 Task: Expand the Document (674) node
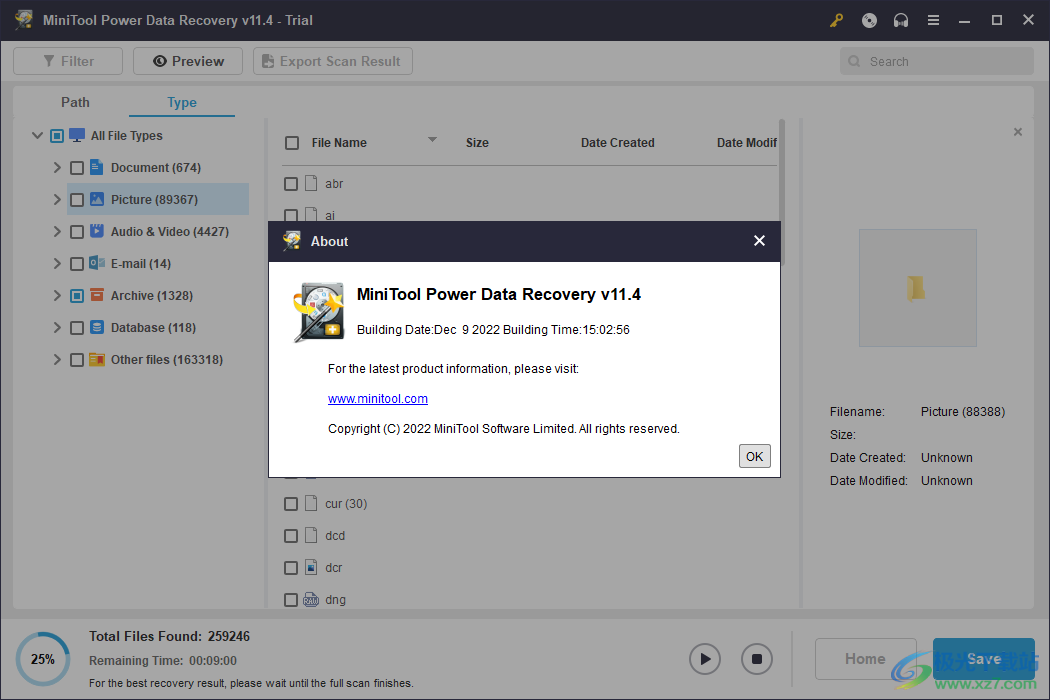[57, 167]
